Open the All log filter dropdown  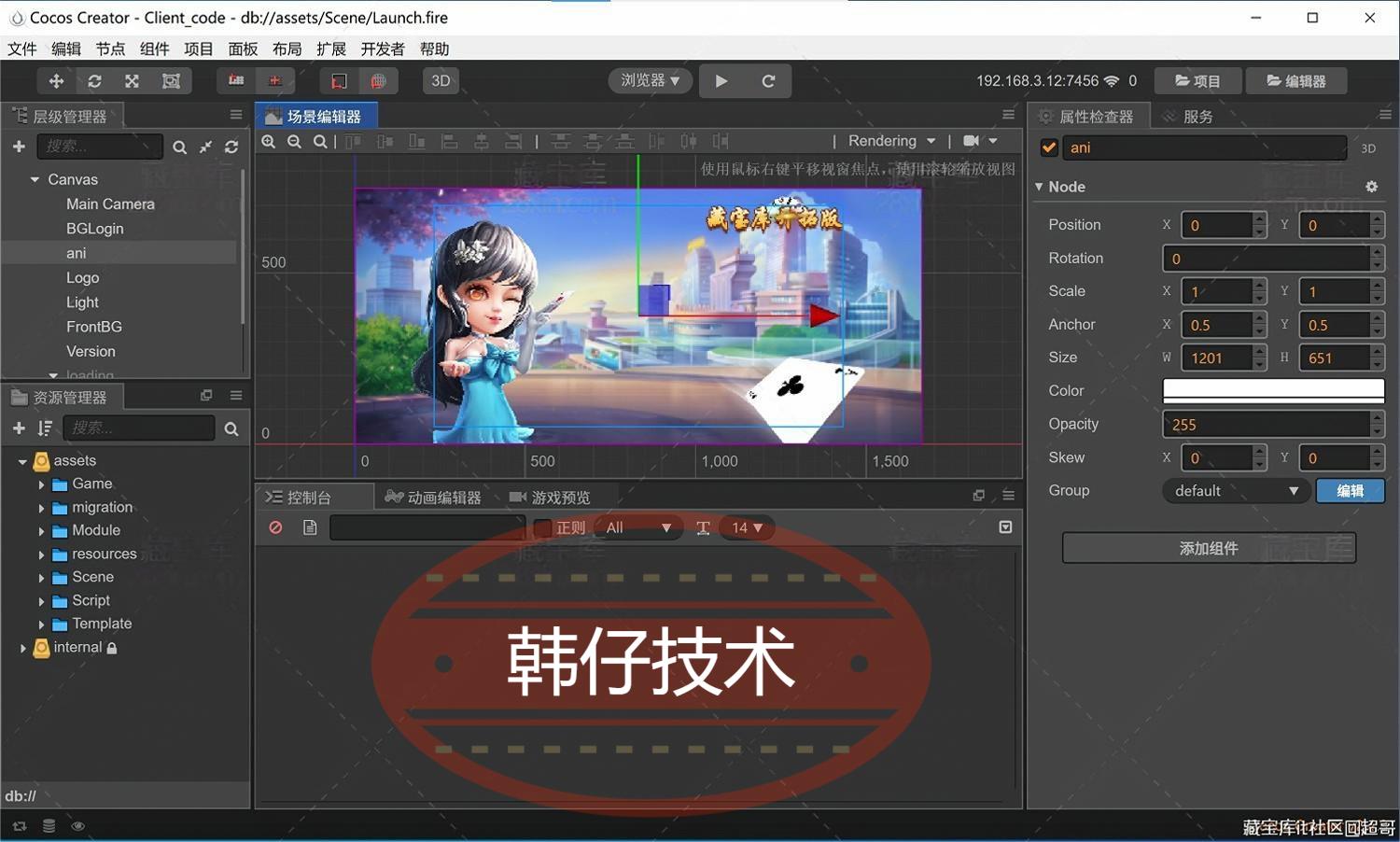[x=638, y=528]
